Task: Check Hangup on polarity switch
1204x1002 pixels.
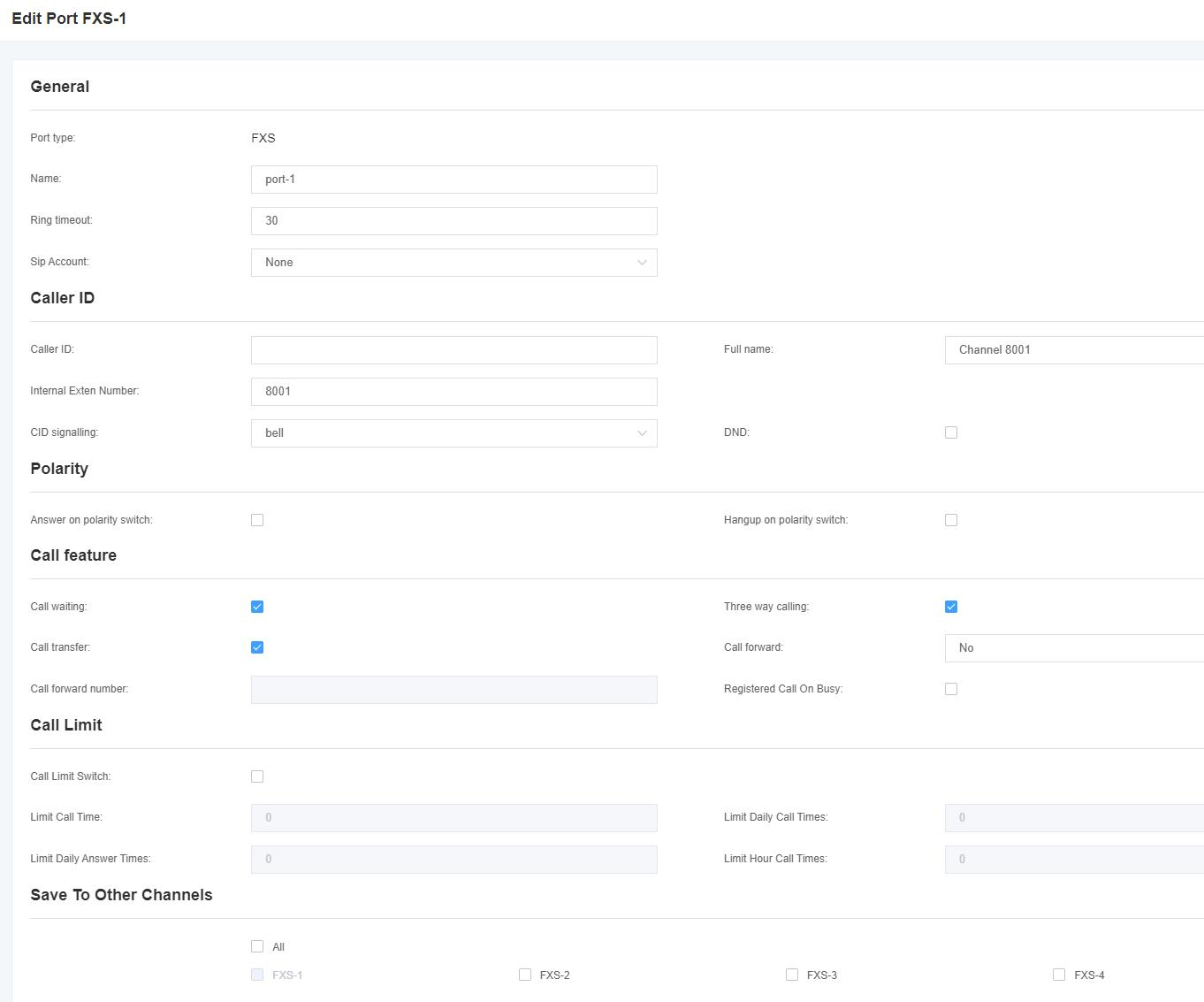Action: click(x=951, y=520)
